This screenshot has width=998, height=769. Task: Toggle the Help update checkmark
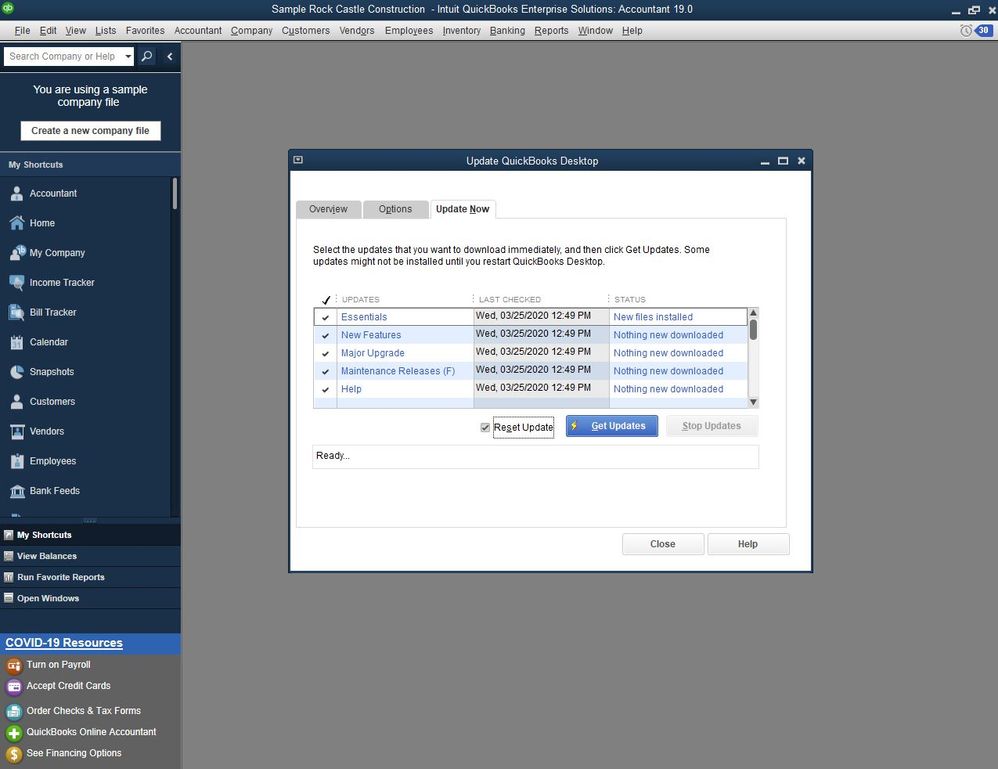tap(325, 390)
